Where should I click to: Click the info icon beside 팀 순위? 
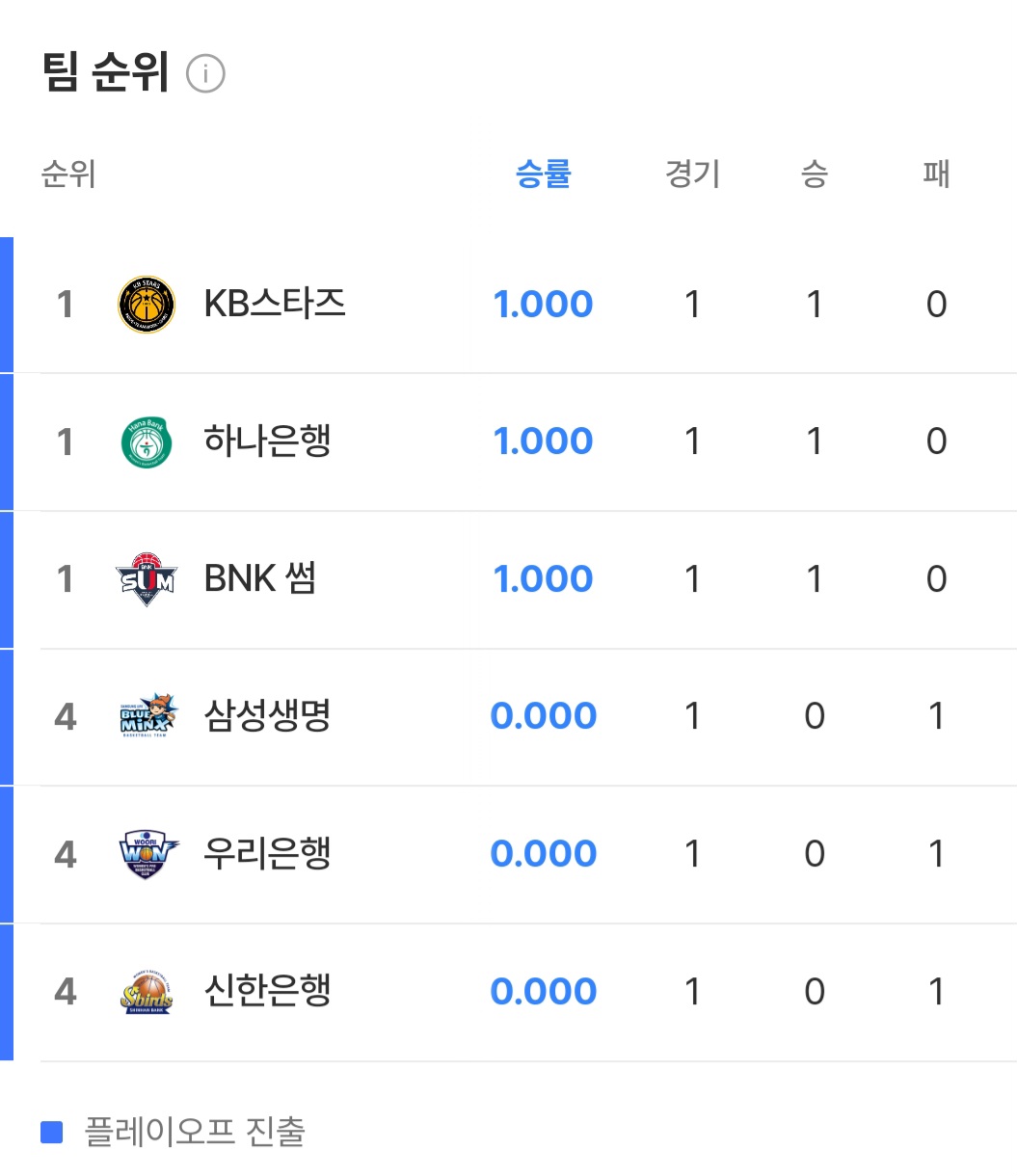[205, 74]
